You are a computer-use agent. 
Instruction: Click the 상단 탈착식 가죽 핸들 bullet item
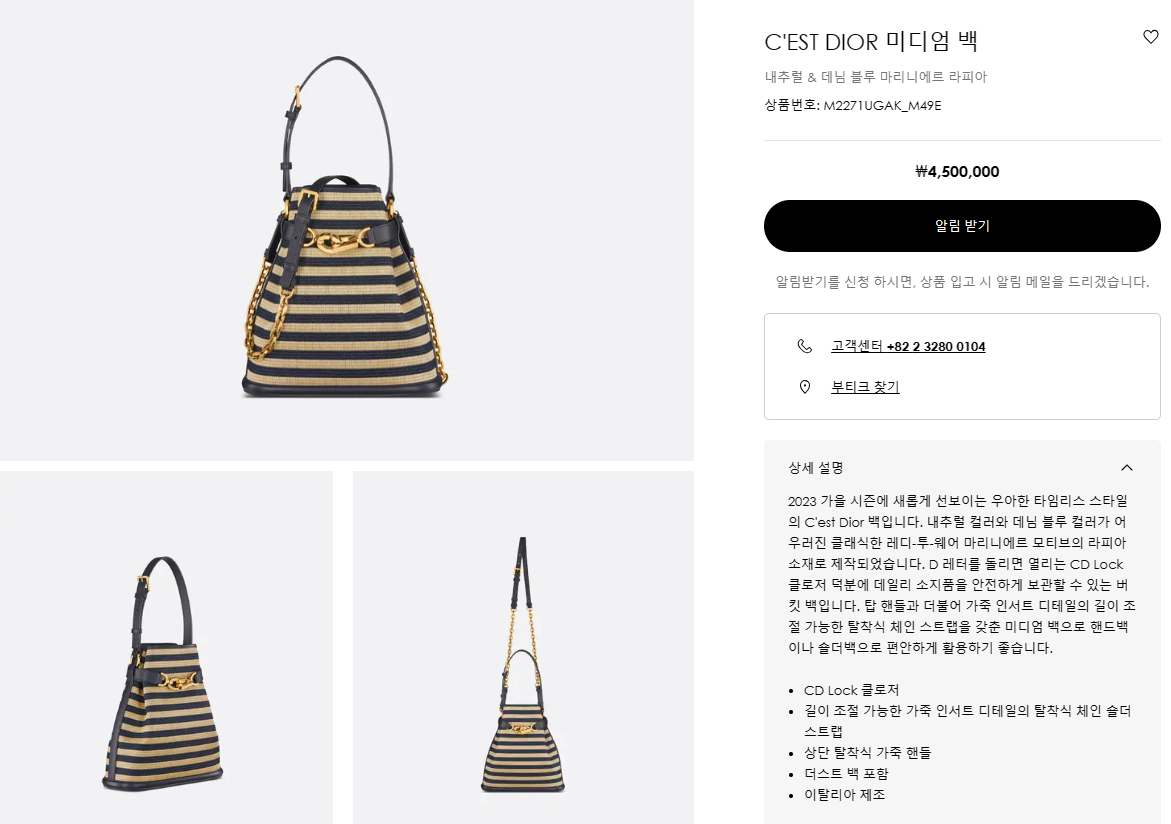(868, 753)
